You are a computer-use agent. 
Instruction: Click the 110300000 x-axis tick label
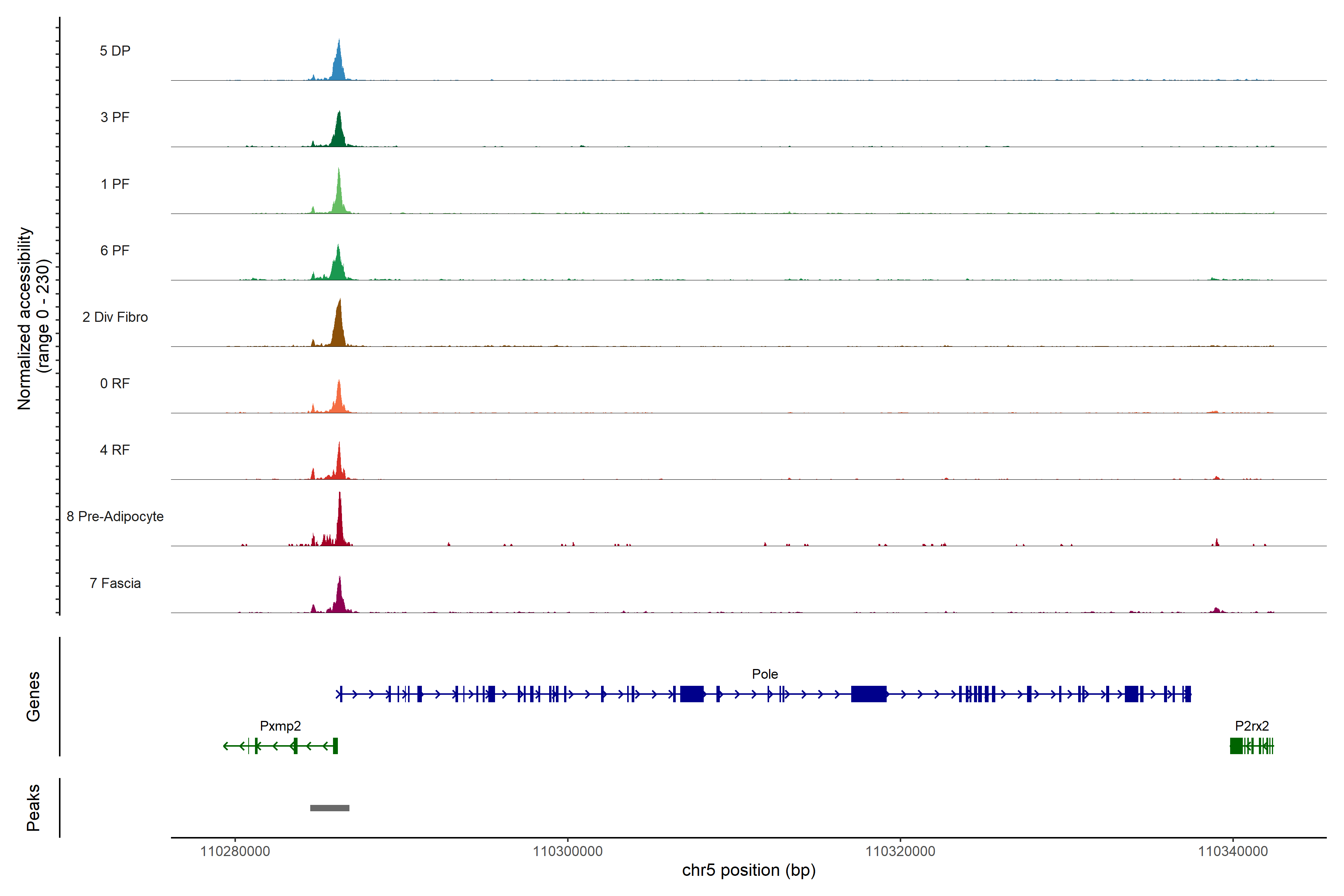[x=567, y=852]
